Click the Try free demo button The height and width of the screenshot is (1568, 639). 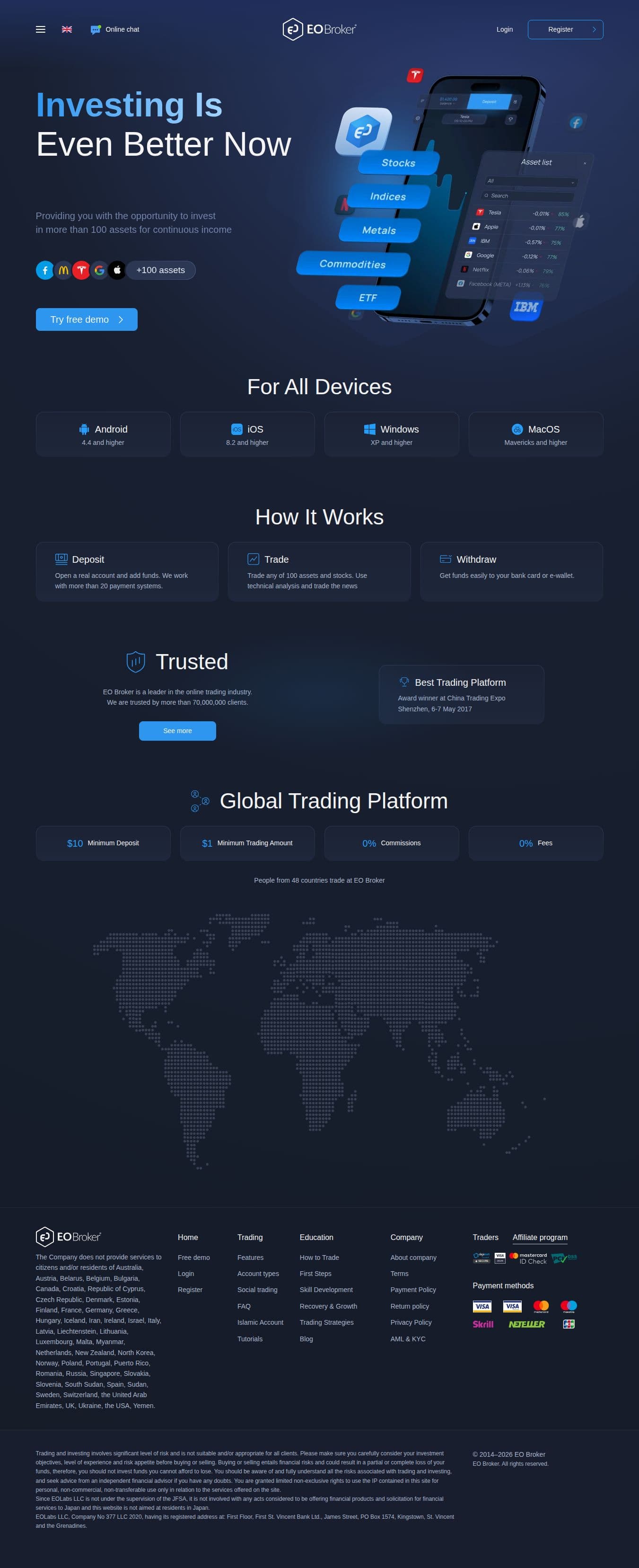pyautogui.click(x=87, y=319)
